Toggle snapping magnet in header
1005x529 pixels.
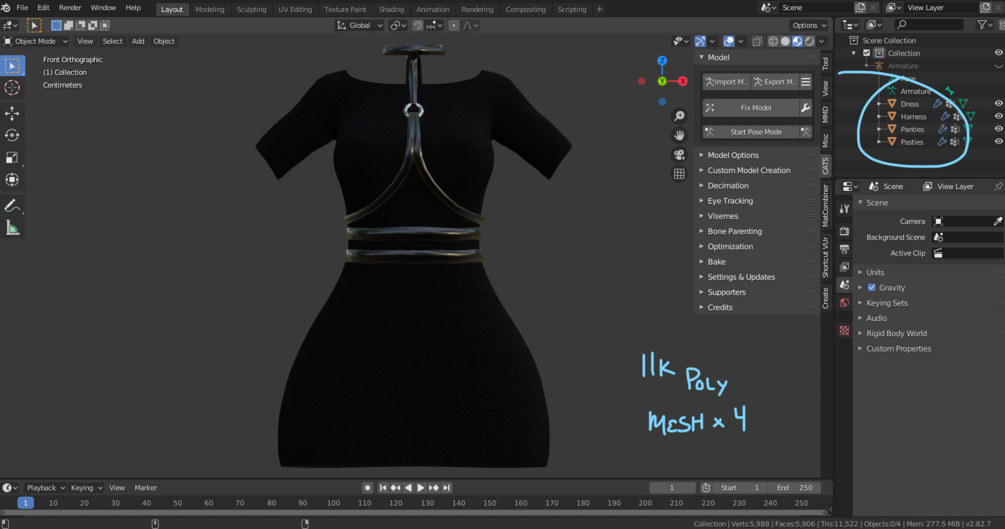coord(417,26)
